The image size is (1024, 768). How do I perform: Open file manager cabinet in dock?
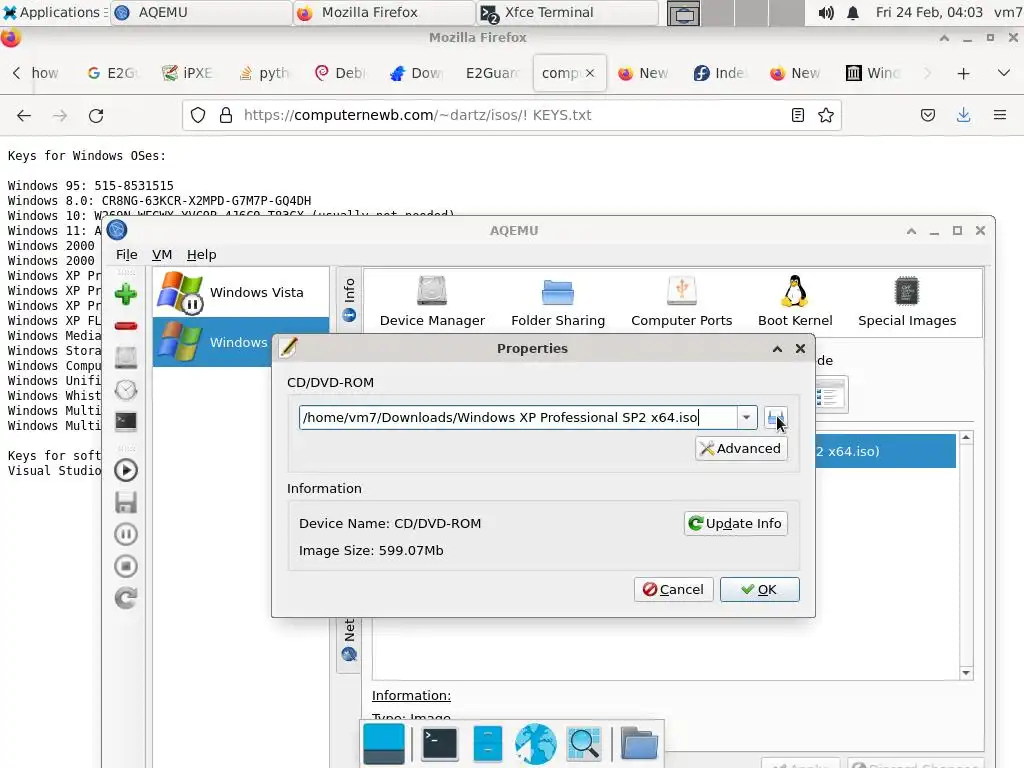click(x=487, y=743)
